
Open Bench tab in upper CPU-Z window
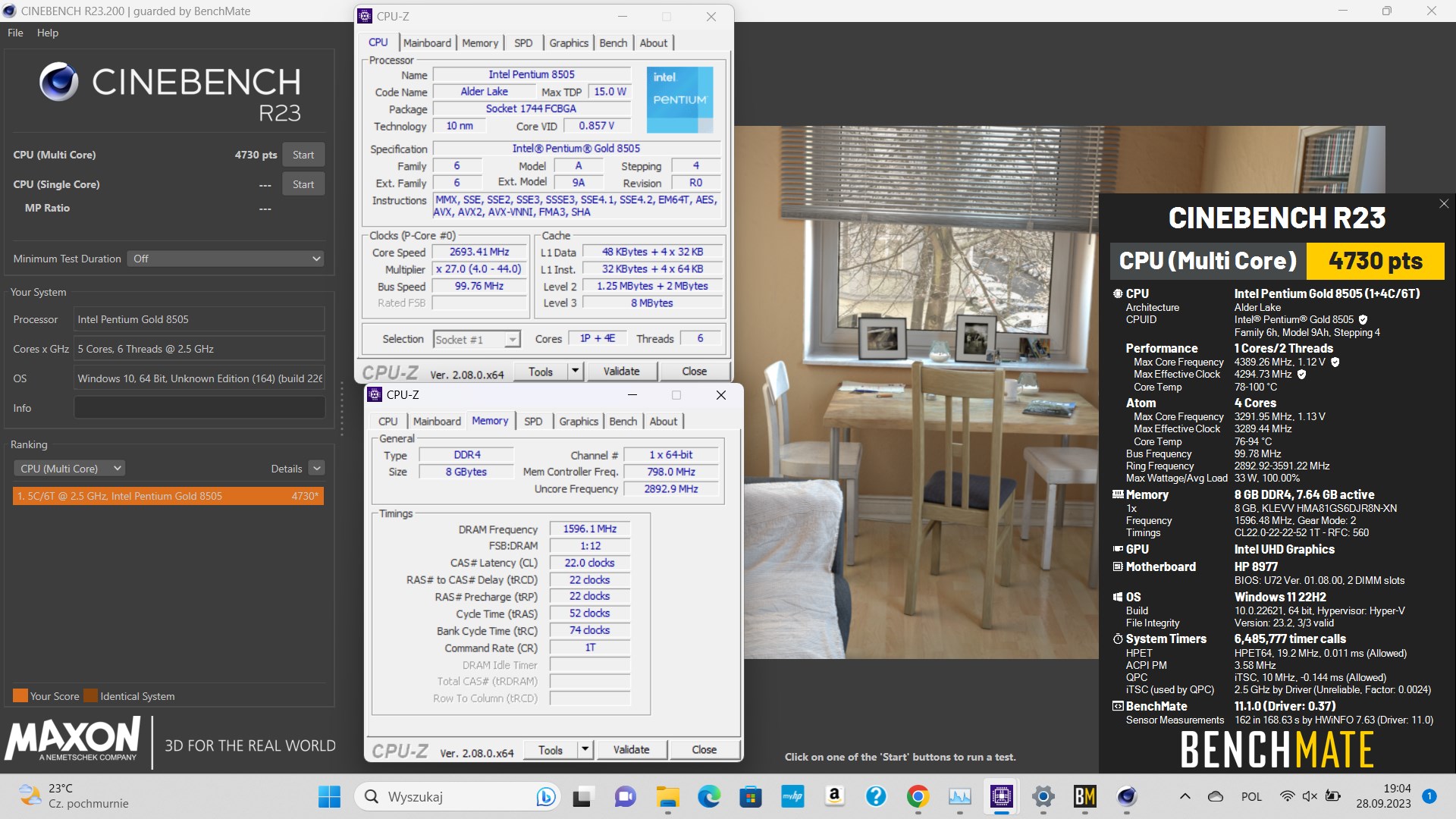(613, 43)
